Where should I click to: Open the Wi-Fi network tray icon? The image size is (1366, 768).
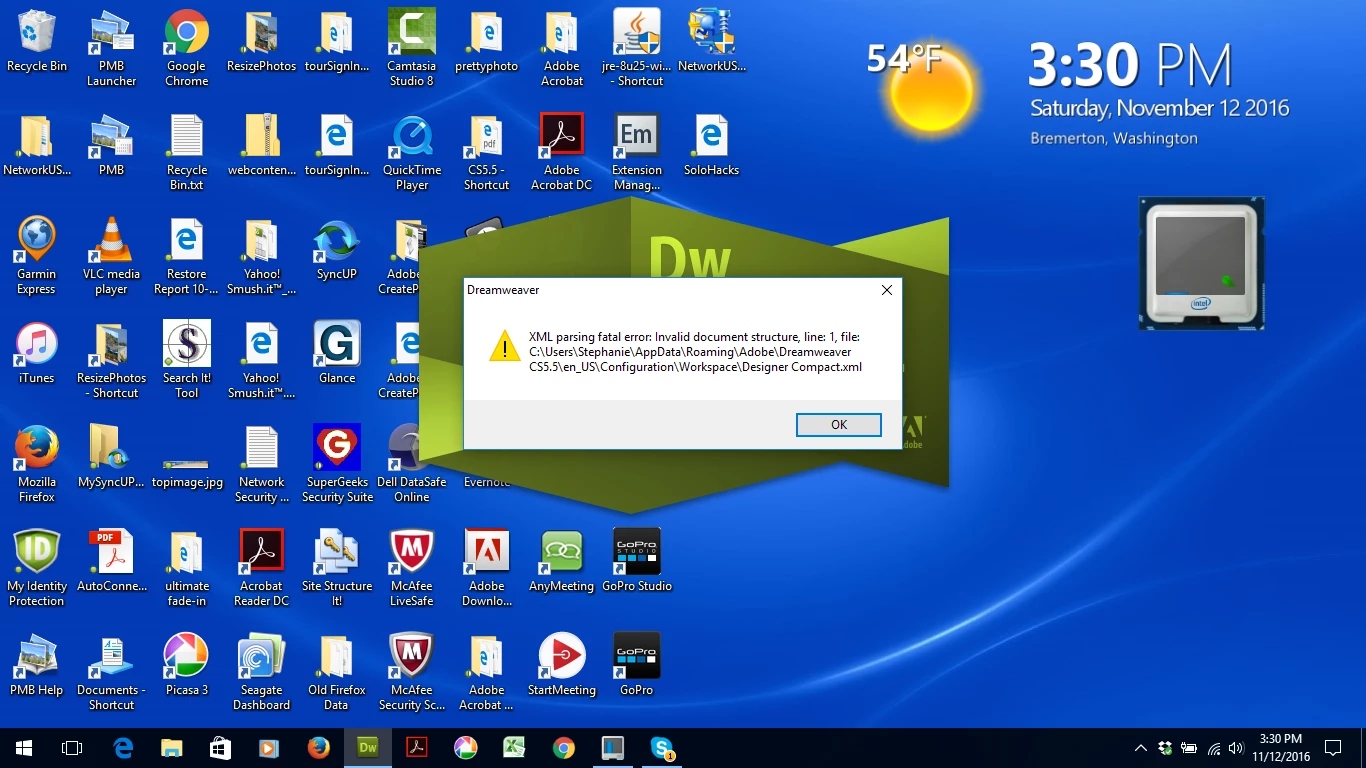[1213, 748]
